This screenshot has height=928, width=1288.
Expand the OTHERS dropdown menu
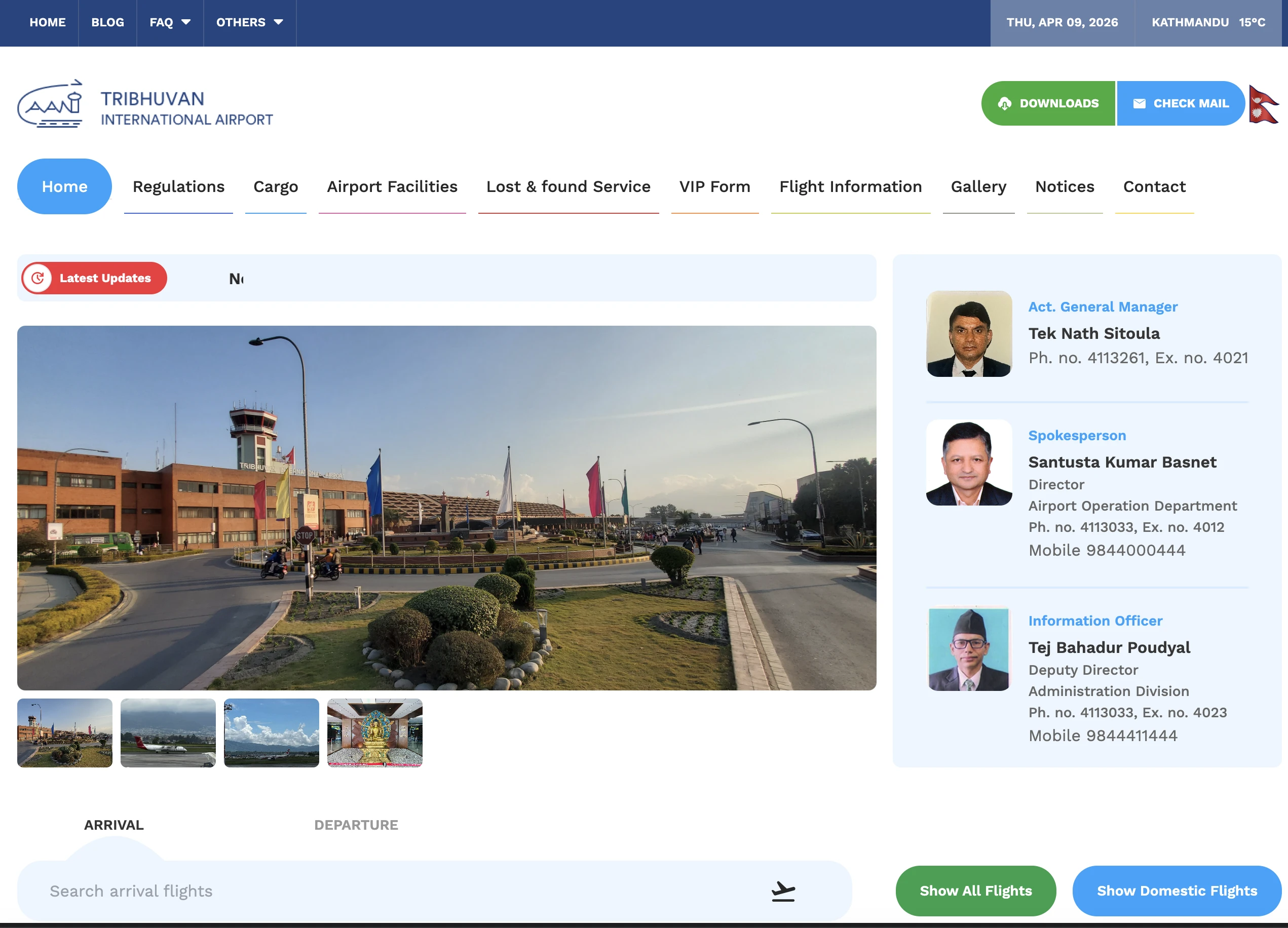[x=249, y=23]
